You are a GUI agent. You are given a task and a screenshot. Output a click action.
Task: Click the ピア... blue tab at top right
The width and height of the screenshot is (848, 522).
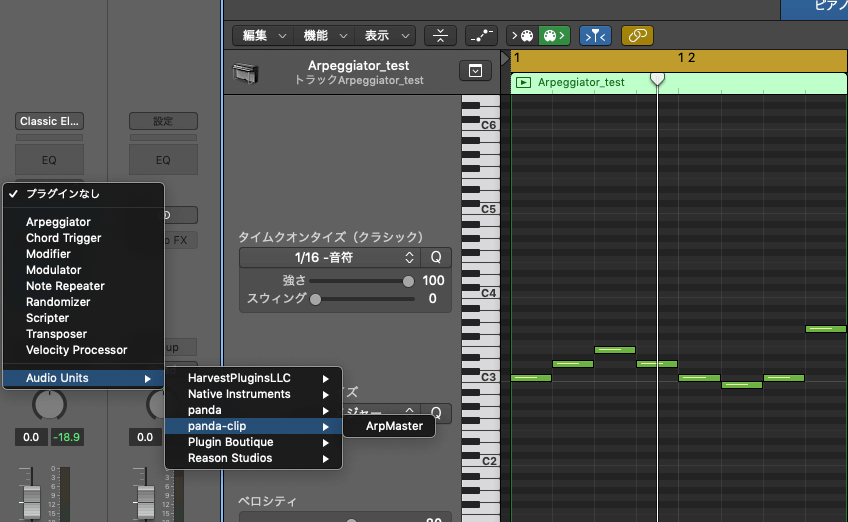click(814, 9)
